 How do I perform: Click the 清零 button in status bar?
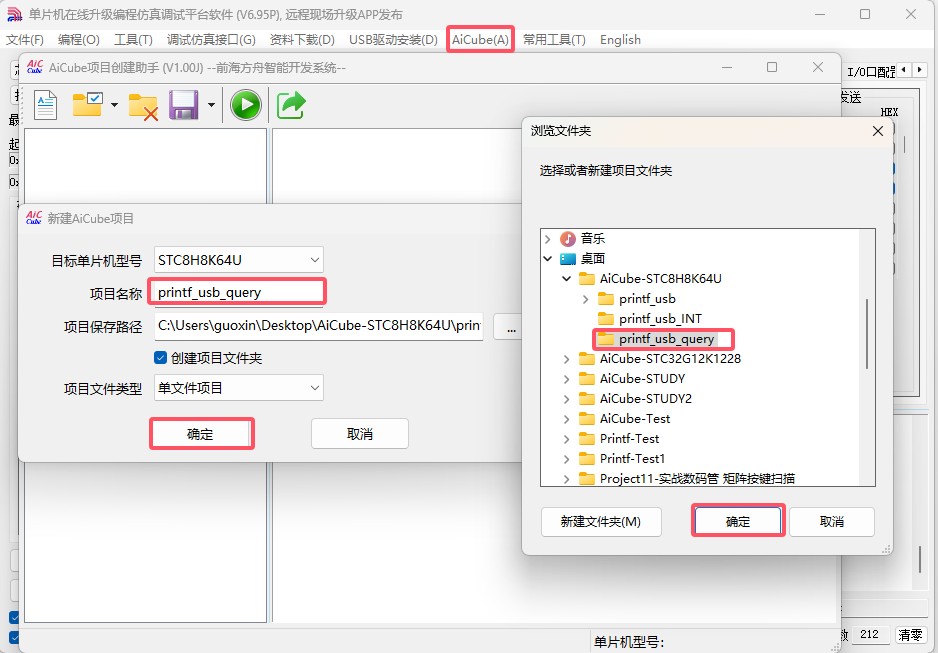pyautogui.click(x=910, y=634)
